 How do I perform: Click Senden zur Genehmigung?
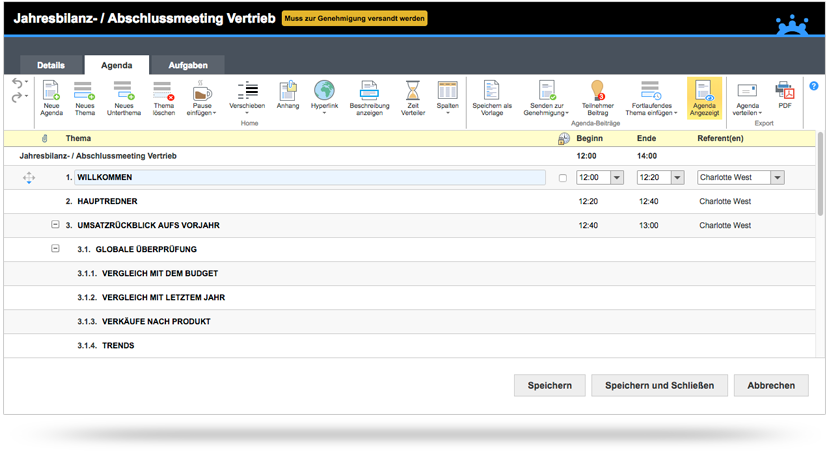tap(546, 98)
